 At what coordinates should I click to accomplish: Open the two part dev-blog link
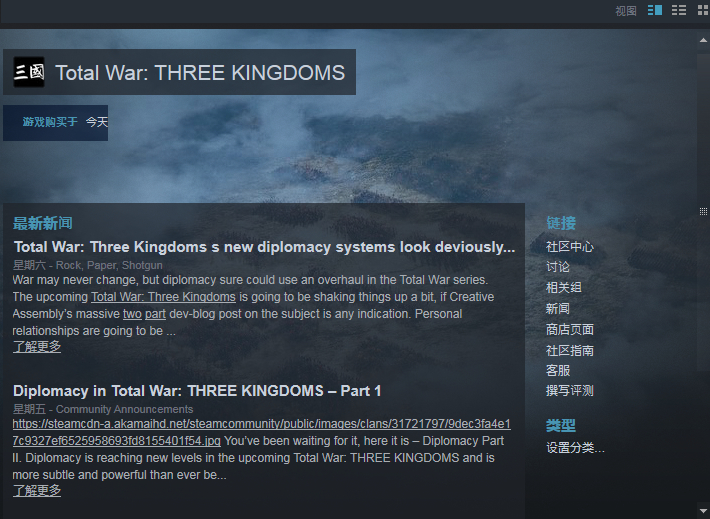pos(144,314)
